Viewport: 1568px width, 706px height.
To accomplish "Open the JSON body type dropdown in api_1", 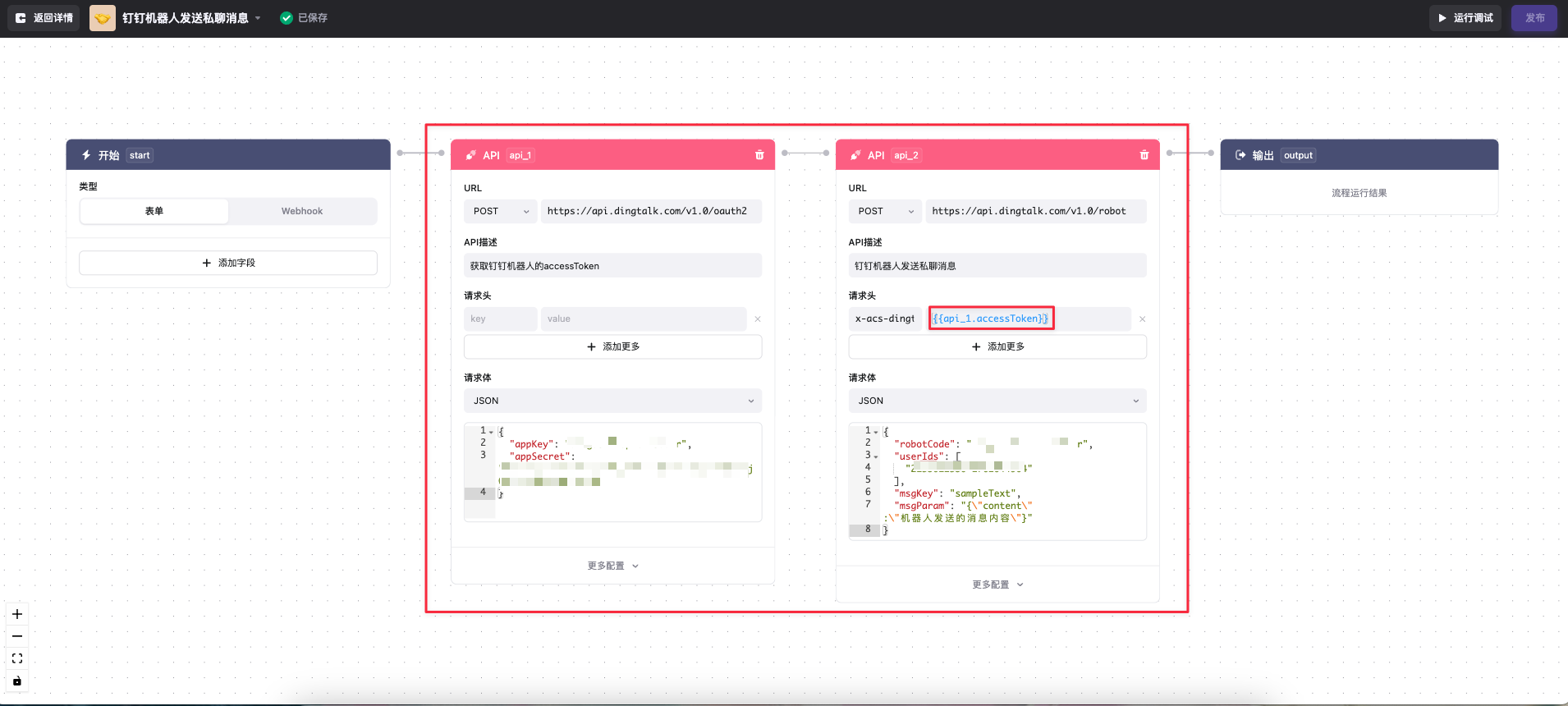I will [x=612, y=401].
